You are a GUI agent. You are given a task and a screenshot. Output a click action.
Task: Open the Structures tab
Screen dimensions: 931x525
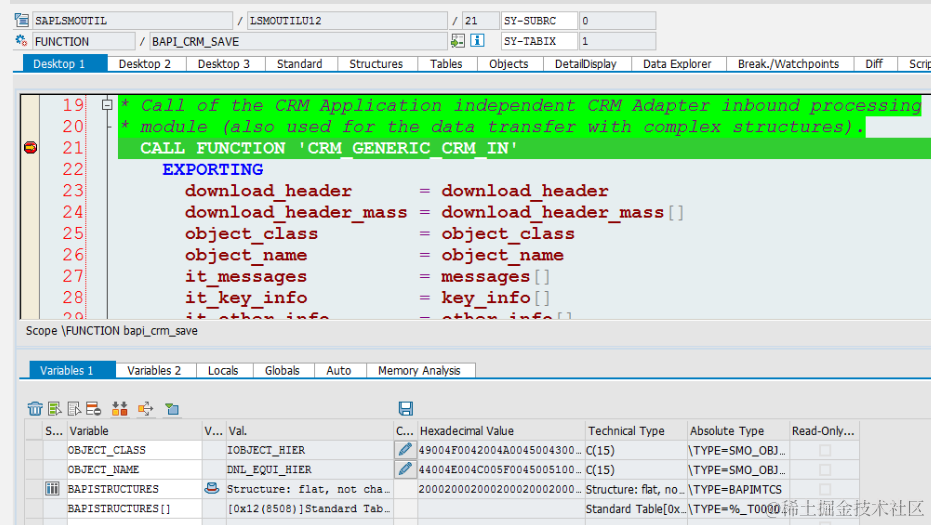[376, 64]
